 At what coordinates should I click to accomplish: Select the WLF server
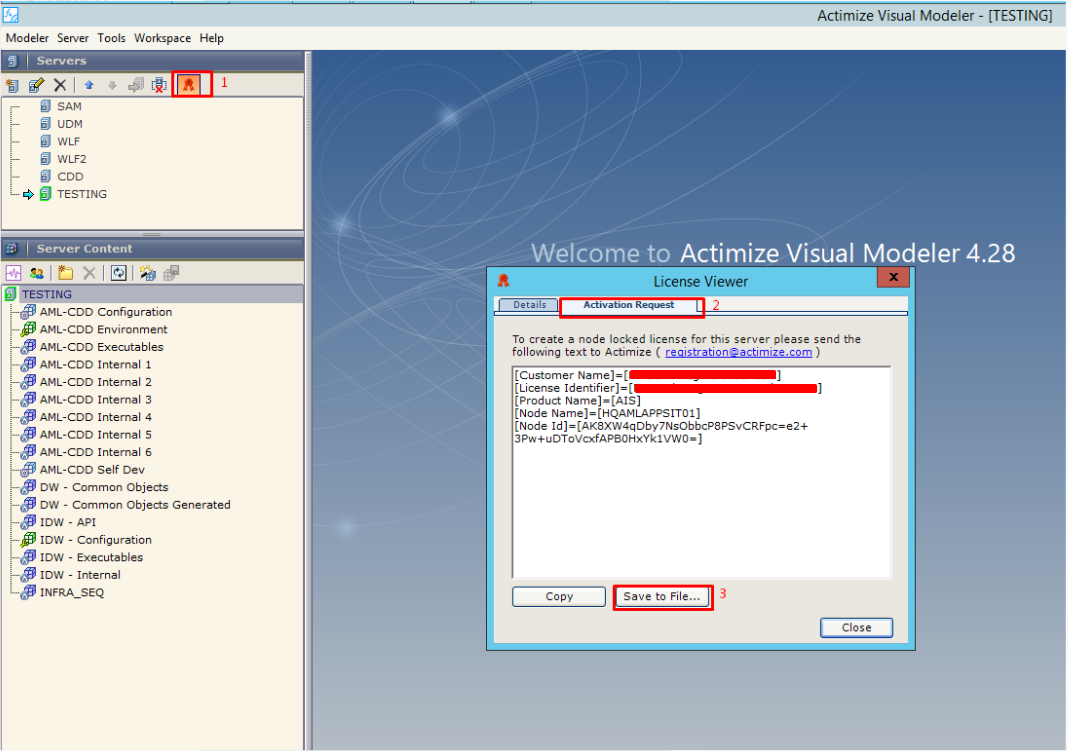tap(68, 142)
